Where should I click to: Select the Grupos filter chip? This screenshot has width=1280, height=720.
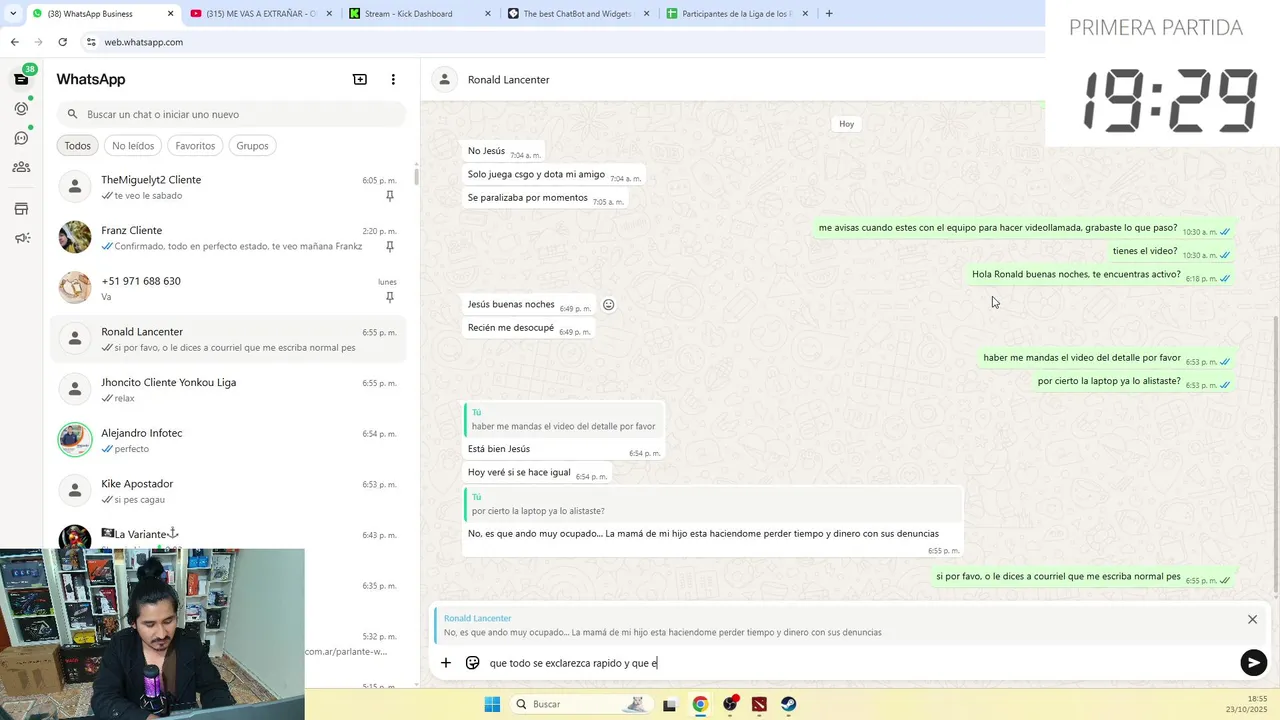252,145
